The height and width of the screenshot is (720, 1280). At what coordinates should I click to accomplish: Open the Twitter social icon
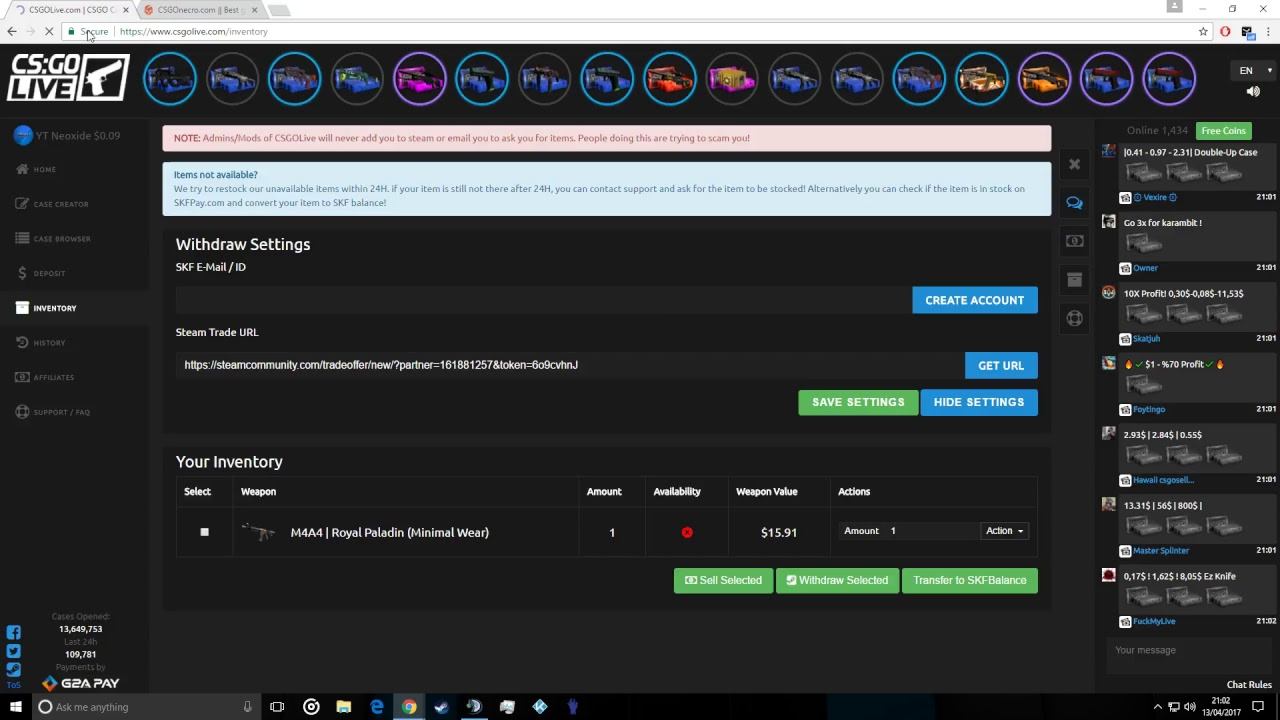pyautogui.click(x=14, y=651)
